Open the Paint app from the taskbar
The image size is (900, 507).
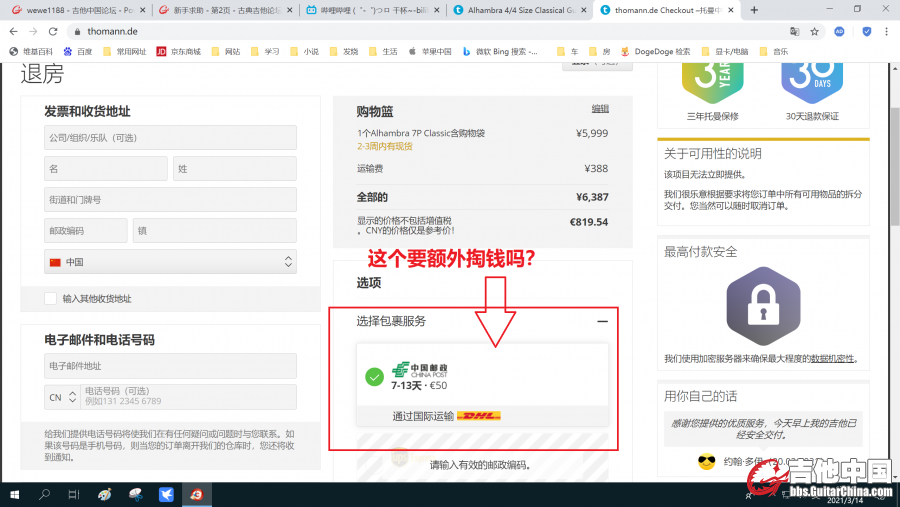pyautogui.click(x=106, y=494)
